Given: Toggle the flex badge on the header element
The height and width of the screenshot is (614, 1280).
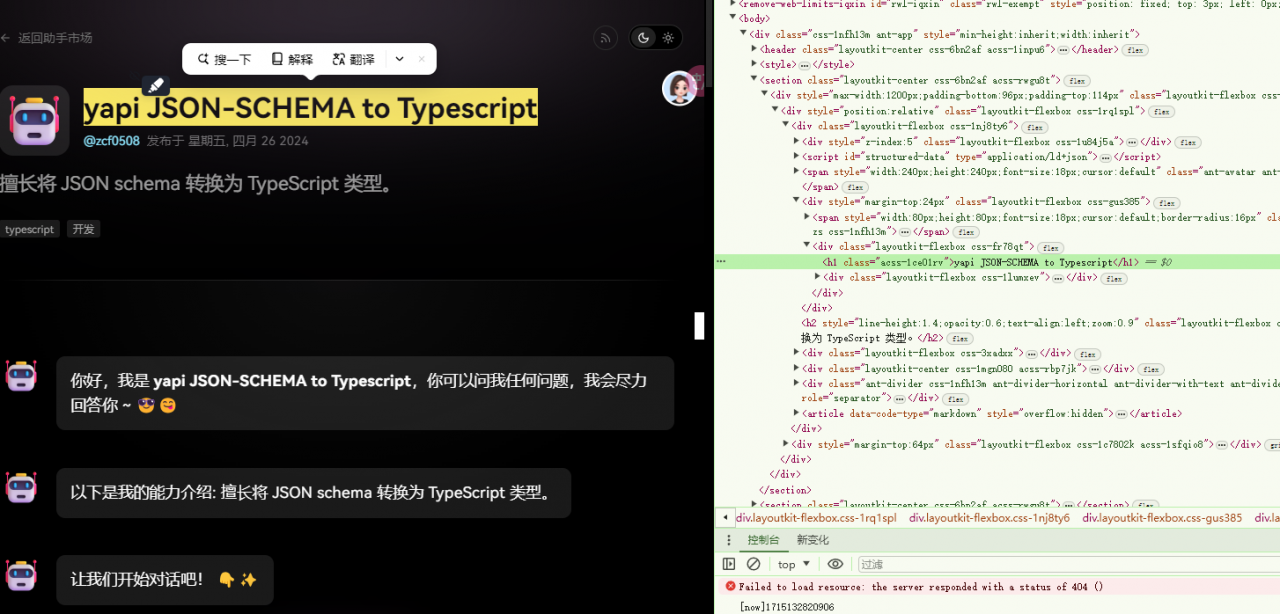Looking at the screenshot, I should (1134, 50).
